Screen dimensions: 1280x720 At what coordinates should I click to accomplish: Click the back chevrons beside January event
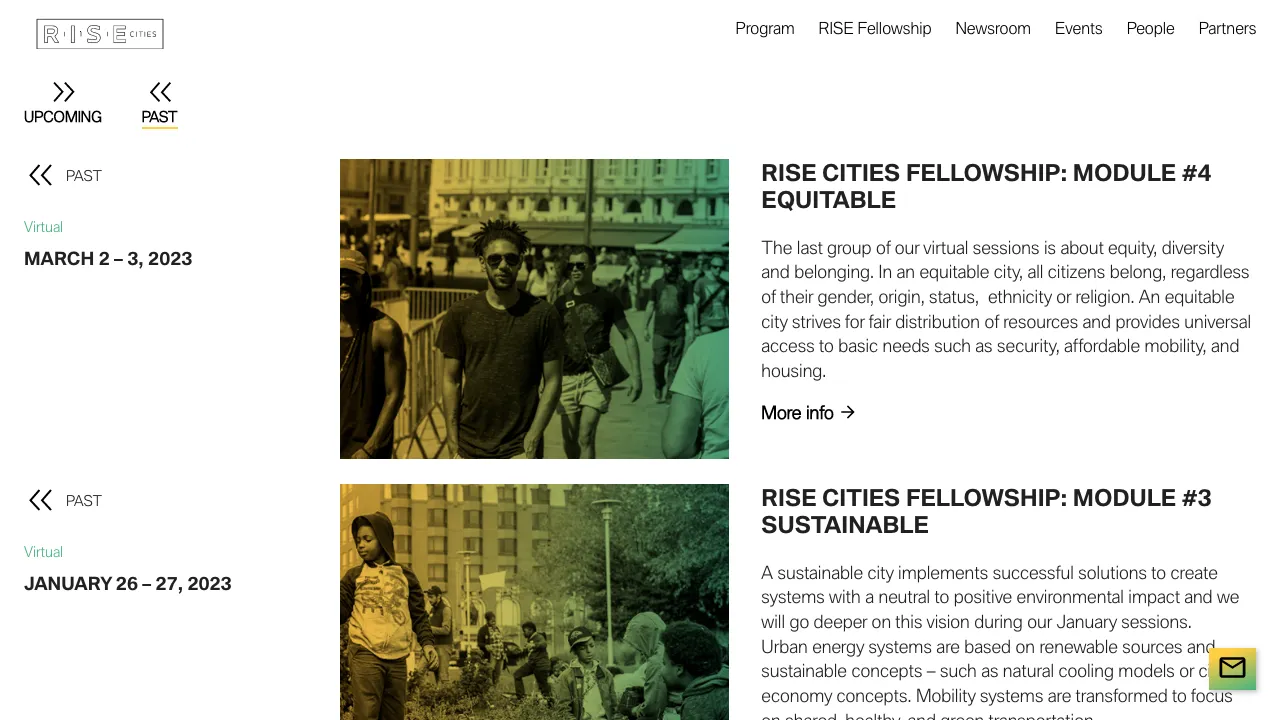point(40,501)
